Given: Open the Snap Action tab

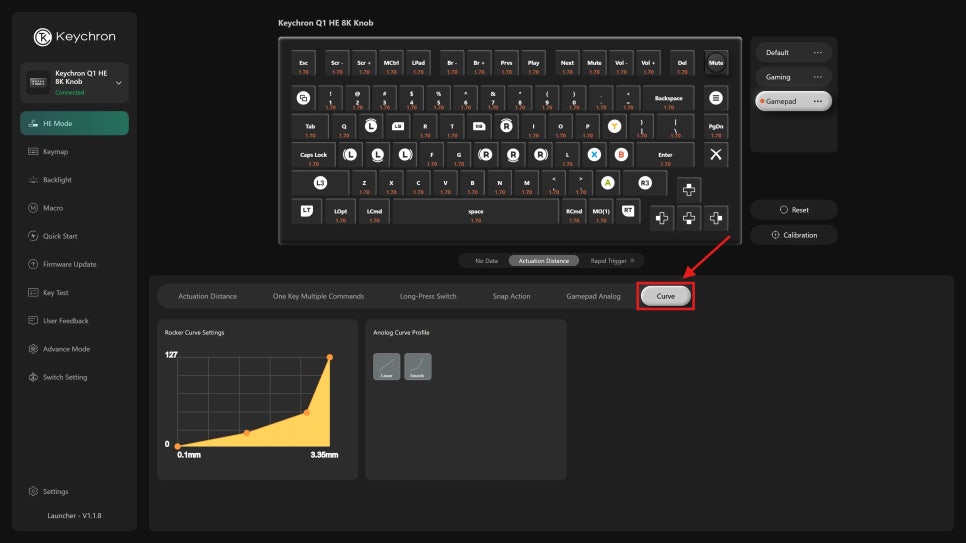Looking at the screenshot, I should [x=511, y=296].
